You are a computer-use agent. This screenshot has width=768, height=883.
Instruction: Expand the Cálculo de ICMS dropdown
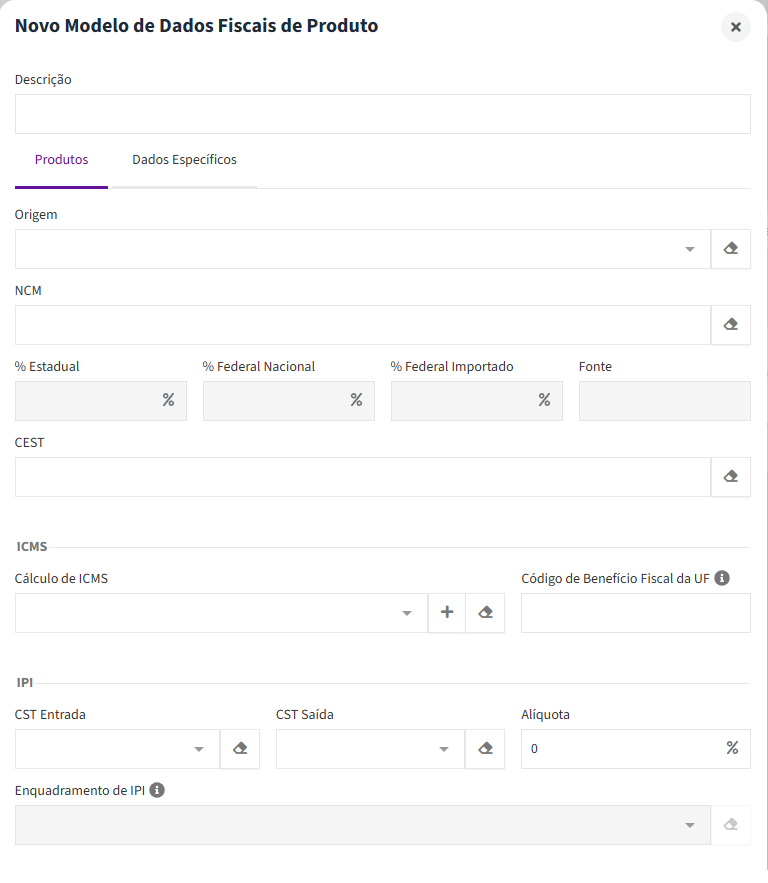pos(221,613)
